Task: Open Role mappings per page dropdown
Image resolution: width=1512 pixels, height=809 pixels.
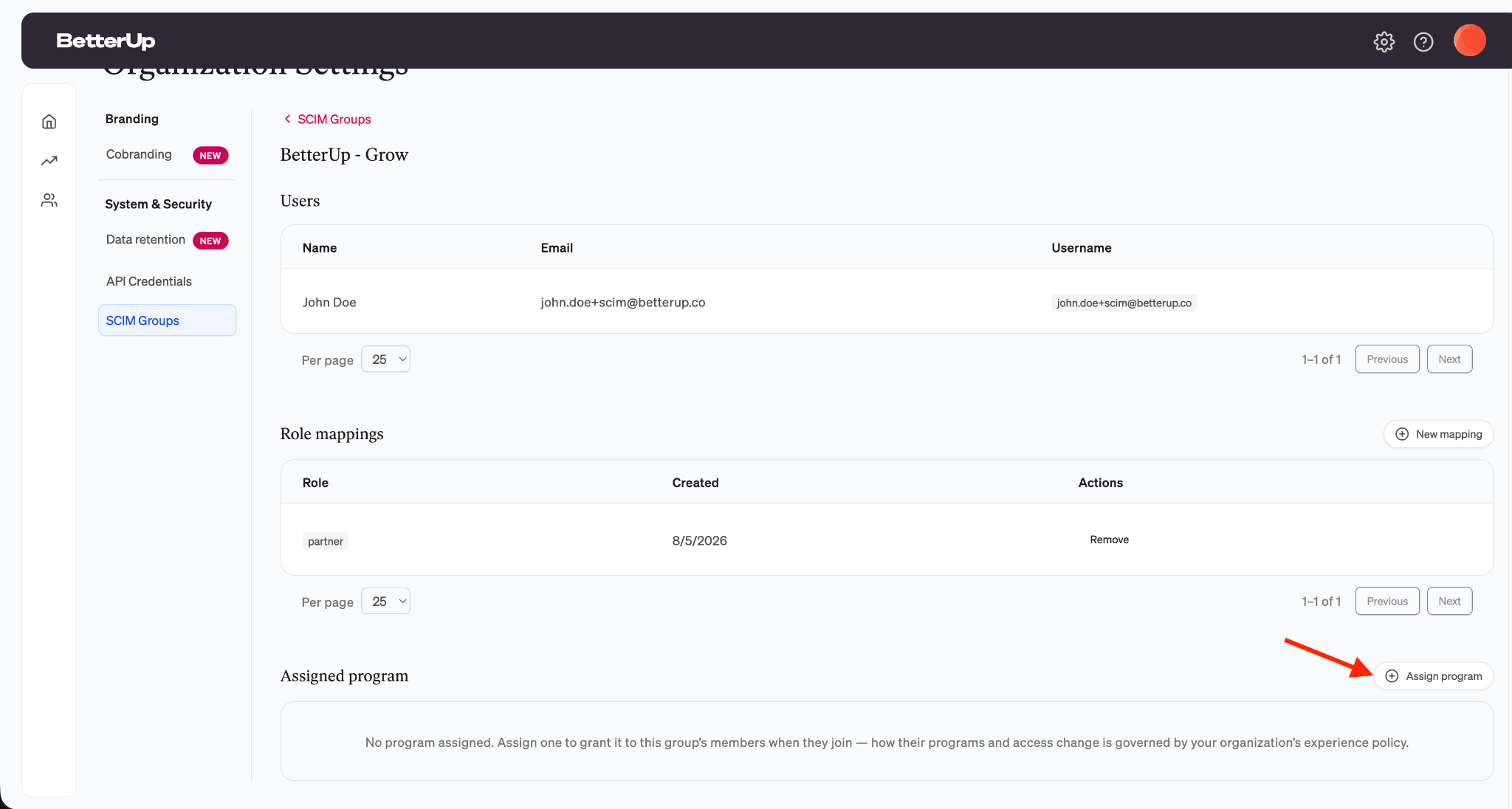Action: (x=386, y=602)
